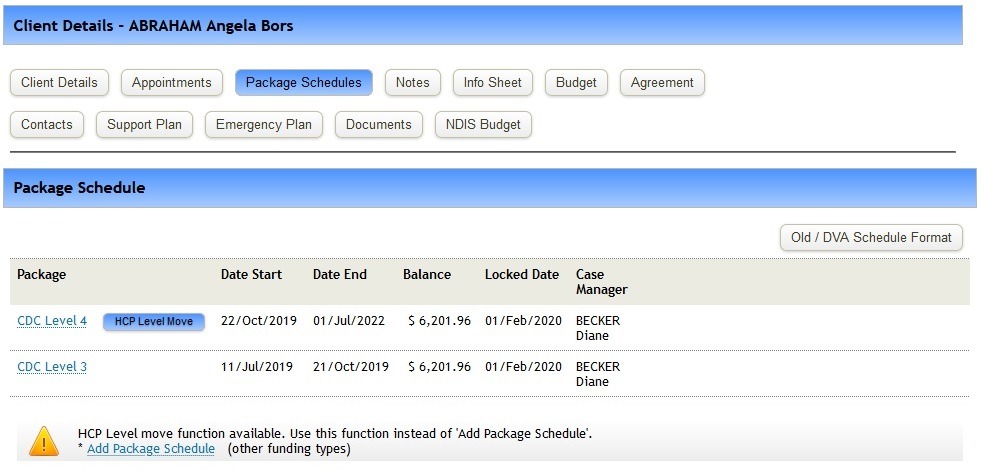Show the Support Plan tab
Screen dimensions: 984x473
[x=145, y=125]
